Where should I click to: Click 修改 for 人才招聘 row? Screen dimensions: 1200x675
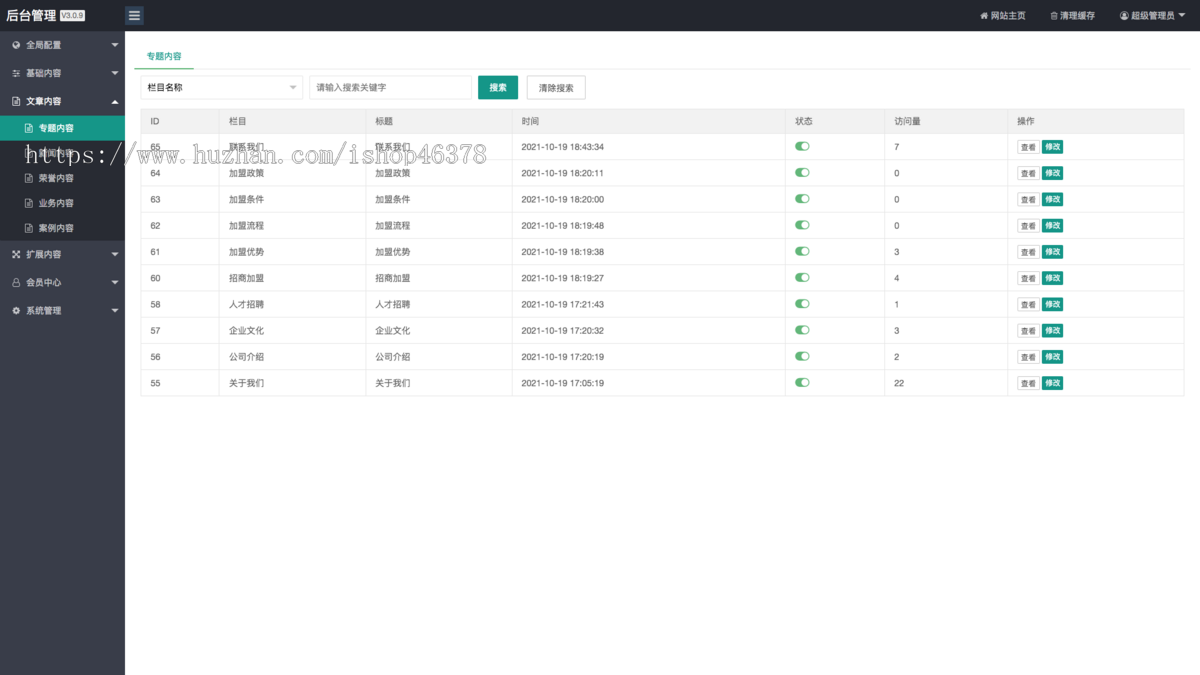(1052, 304)
